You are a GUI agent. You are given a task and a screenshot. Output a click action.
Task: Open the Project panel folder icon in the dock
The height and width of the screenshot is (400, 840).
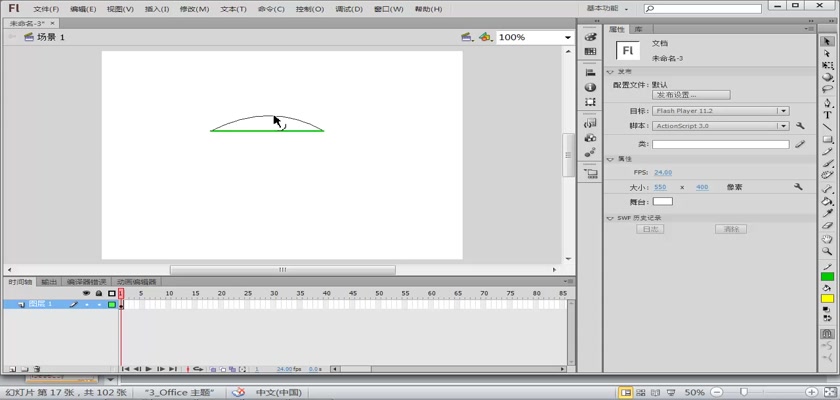coord(590,173)
